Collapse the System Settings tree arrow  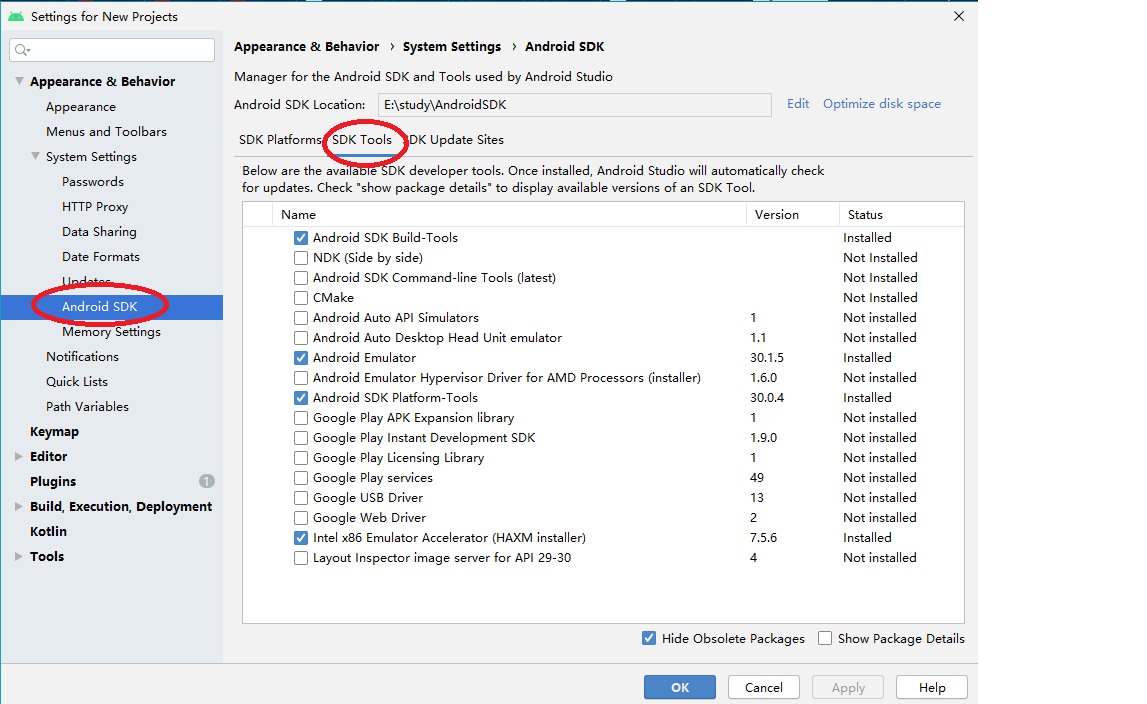click(35, 156)
